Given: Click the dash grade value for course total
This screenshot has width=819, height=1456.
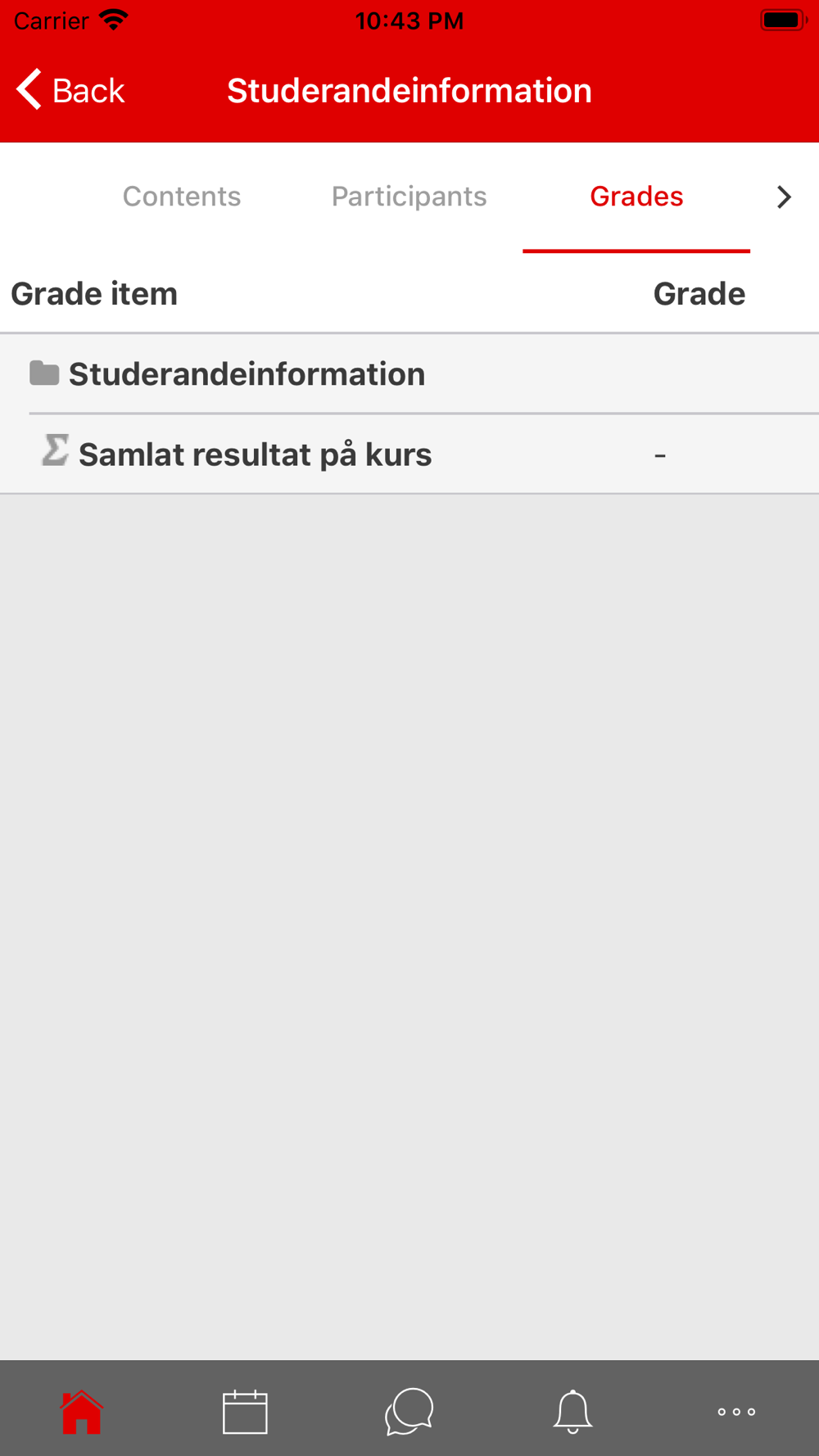Looking at the screenshot, I should pos(660,455).
